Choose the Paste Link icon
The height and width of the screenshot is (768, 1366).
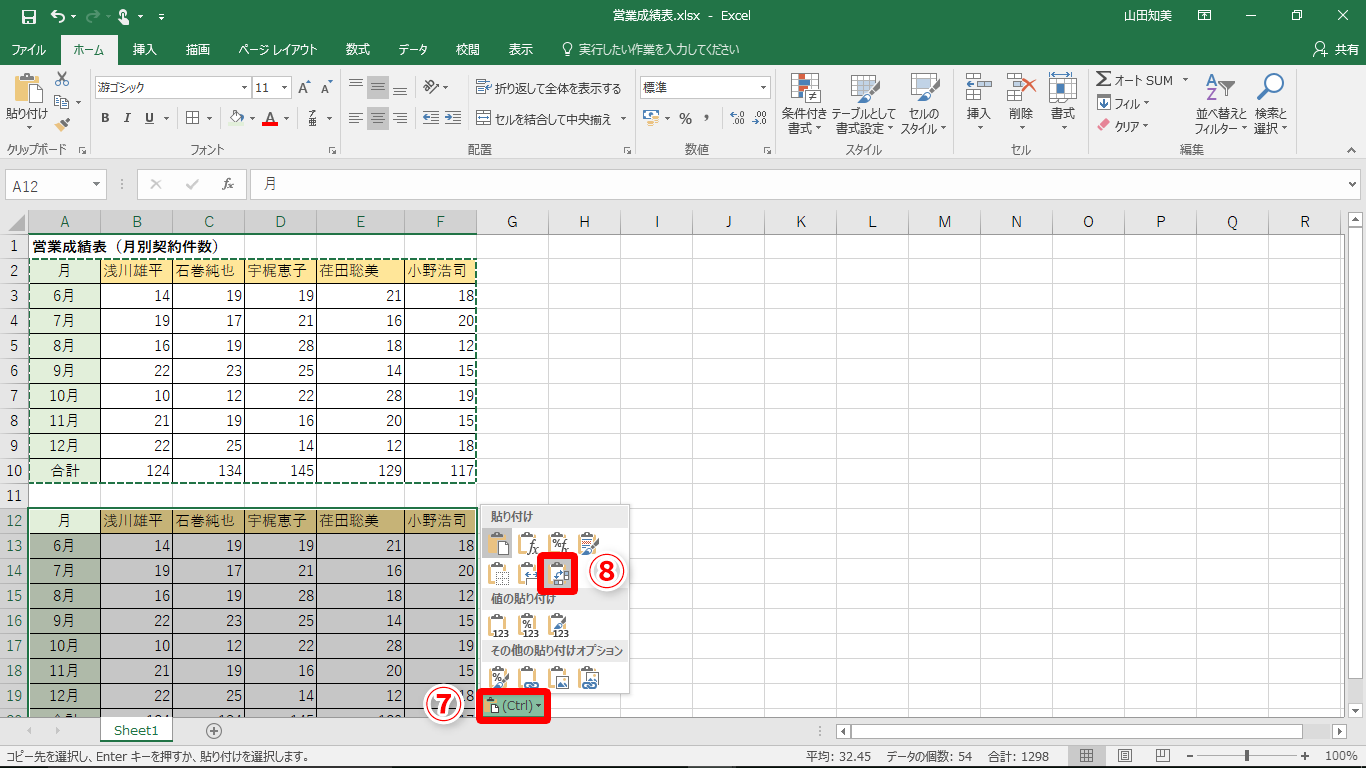[x=528, y=678]
